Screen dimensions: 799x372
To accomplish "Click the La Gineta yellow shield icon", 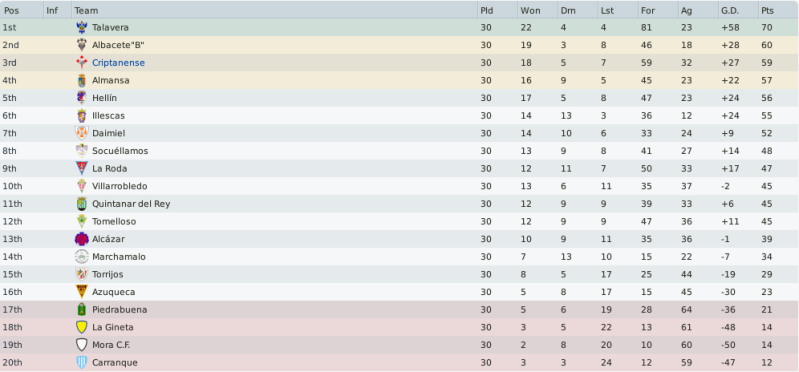I will tap(82, 327).
